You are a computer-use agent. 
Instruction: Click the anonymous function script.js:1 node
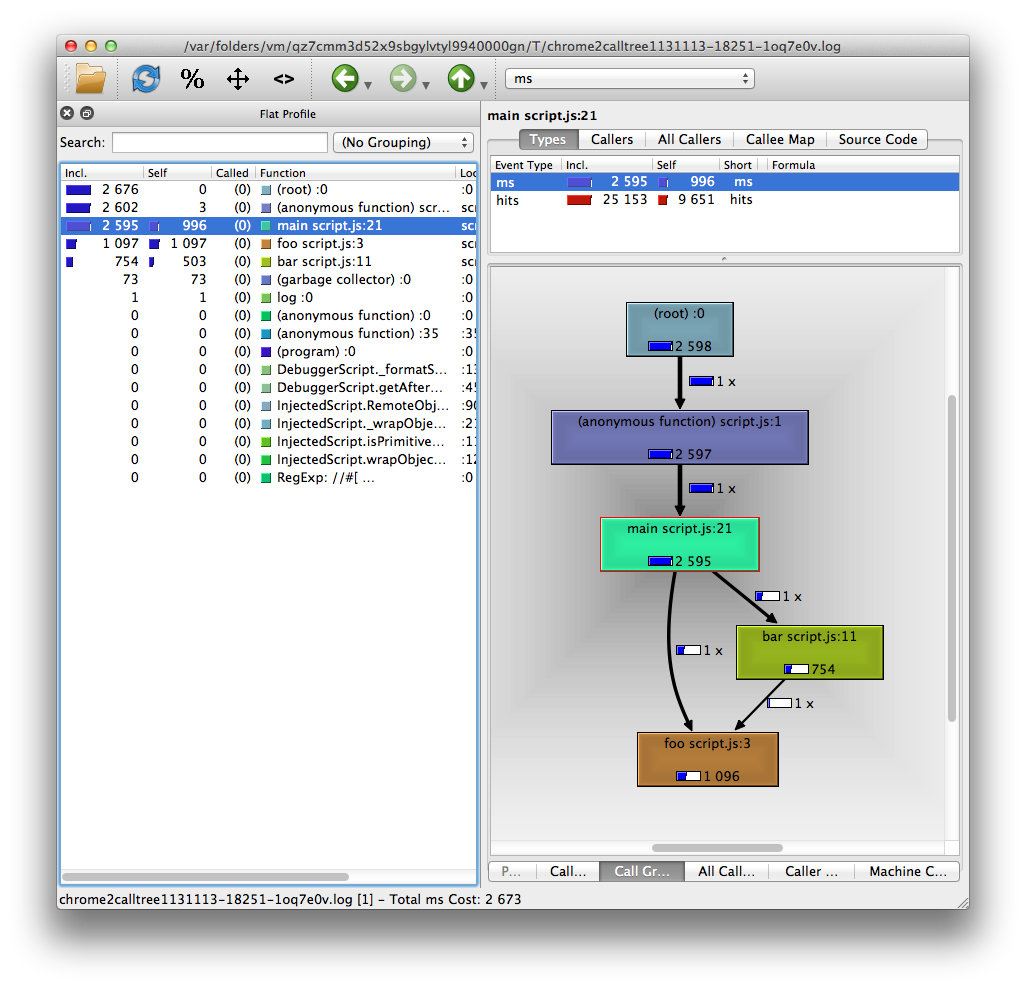click(x=680, y=438)
